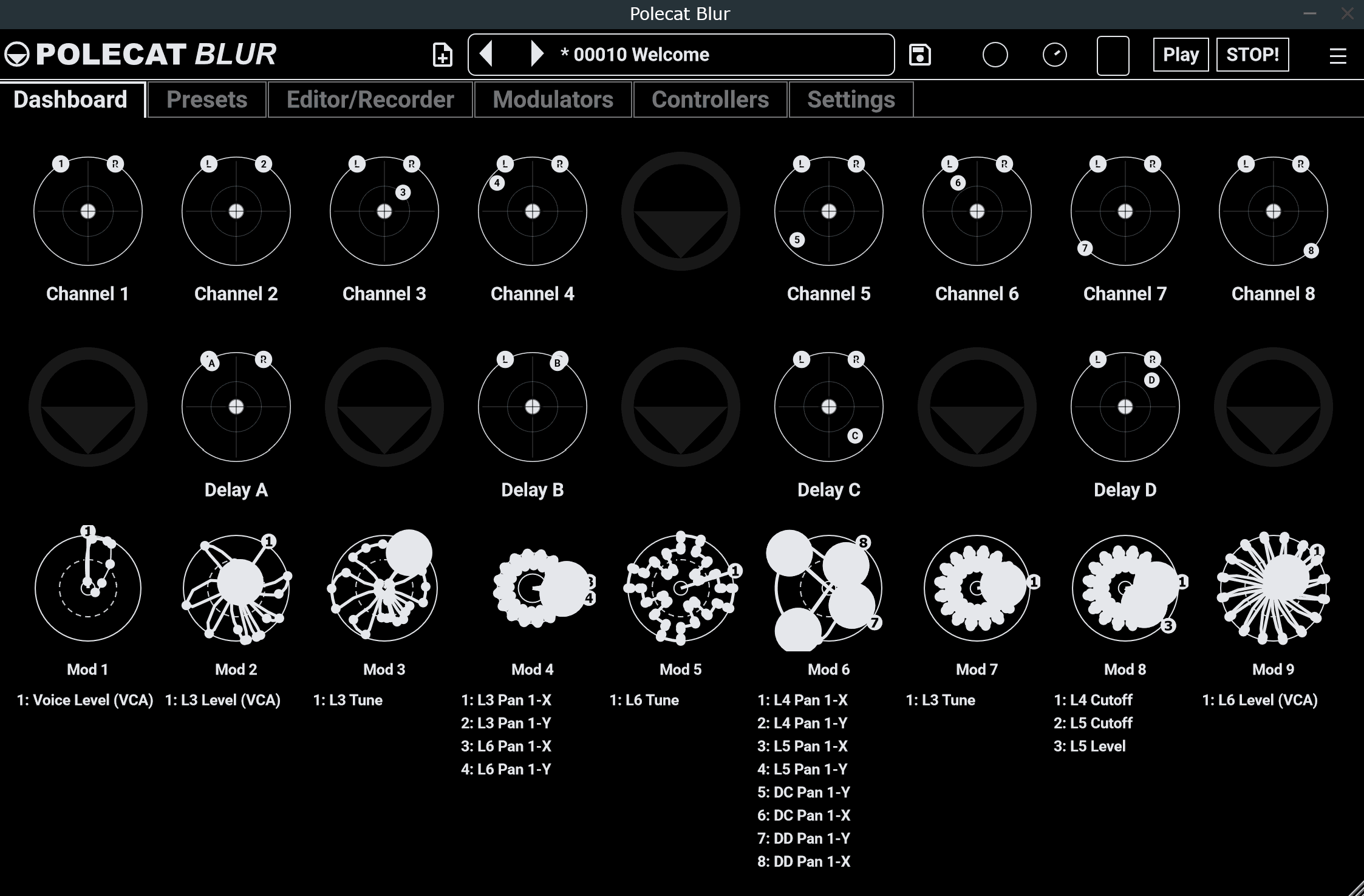Click the Channel 5 label

point(828,294)
